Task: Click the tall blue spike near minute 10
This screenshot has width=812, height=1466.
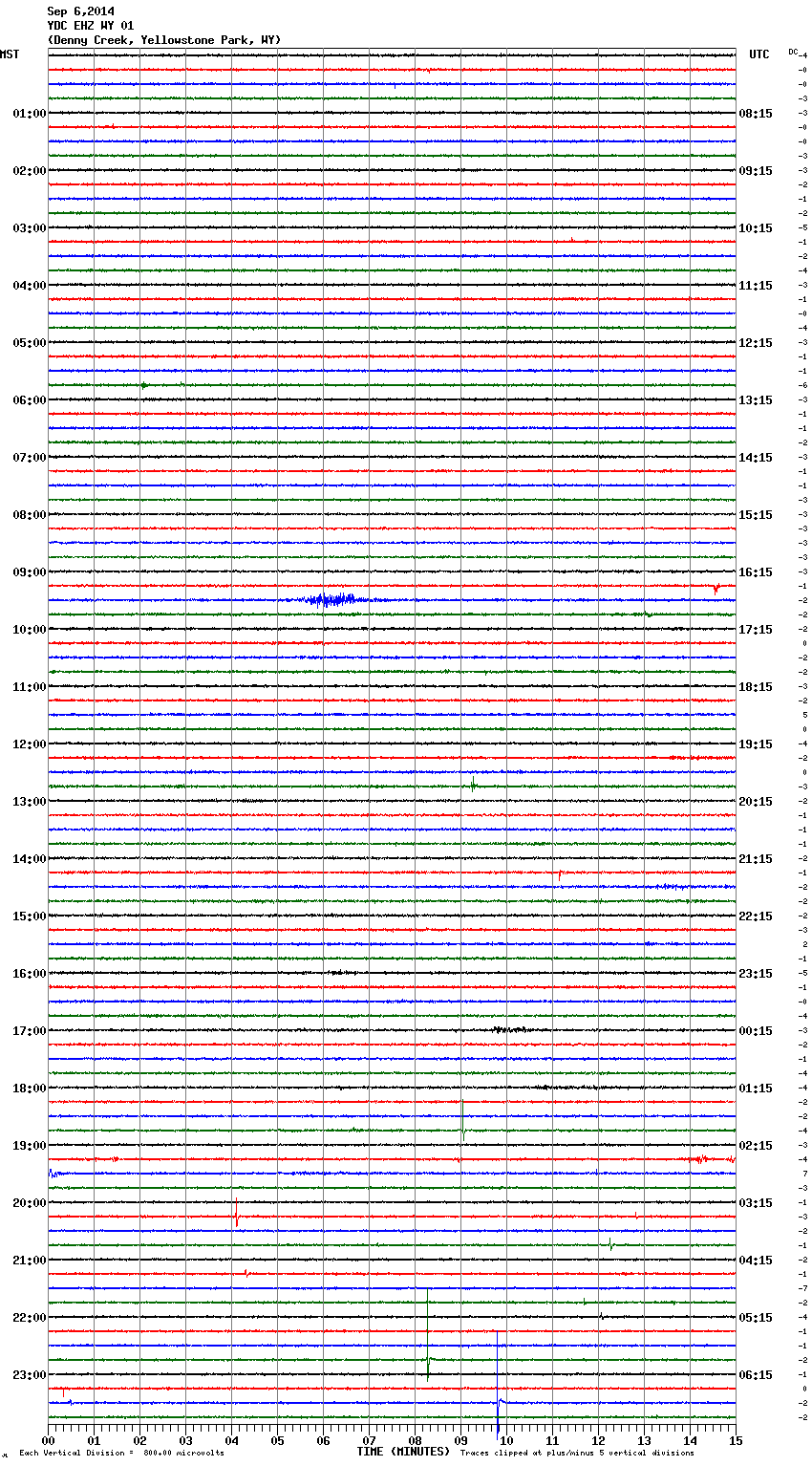Action: click(x=497, y=1376)
